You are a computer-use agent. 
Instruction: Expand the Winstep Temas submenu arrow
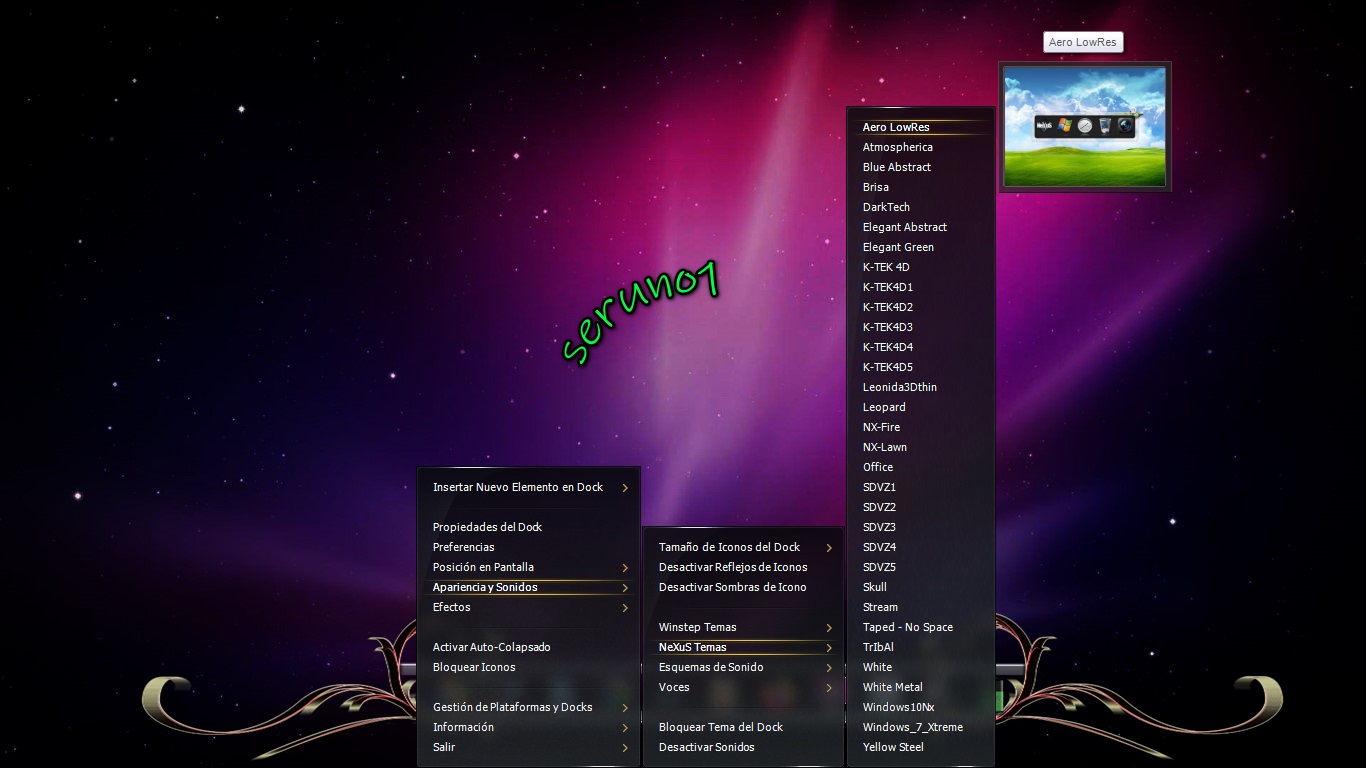tap(829, 628)
